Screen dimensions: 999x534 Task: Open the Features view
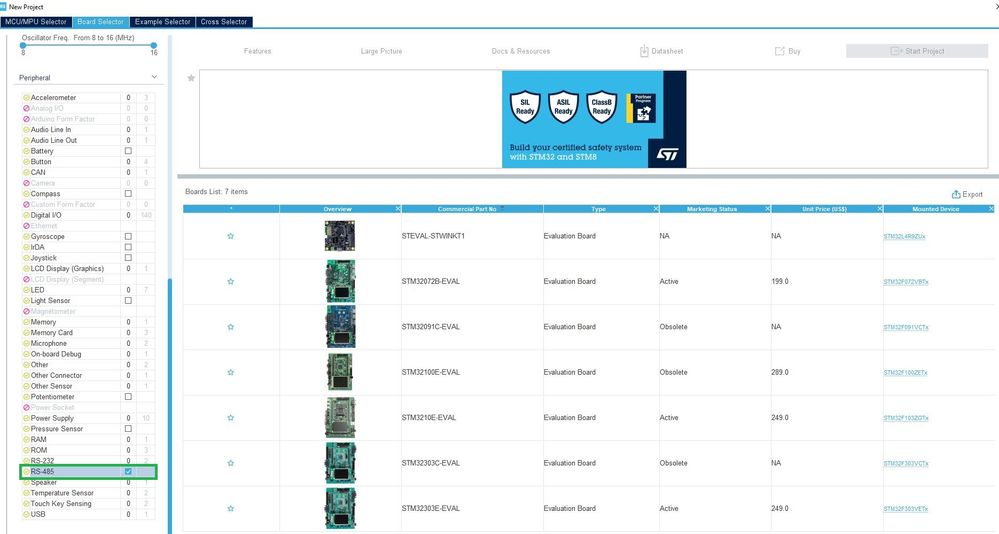[x=257, y=51]
